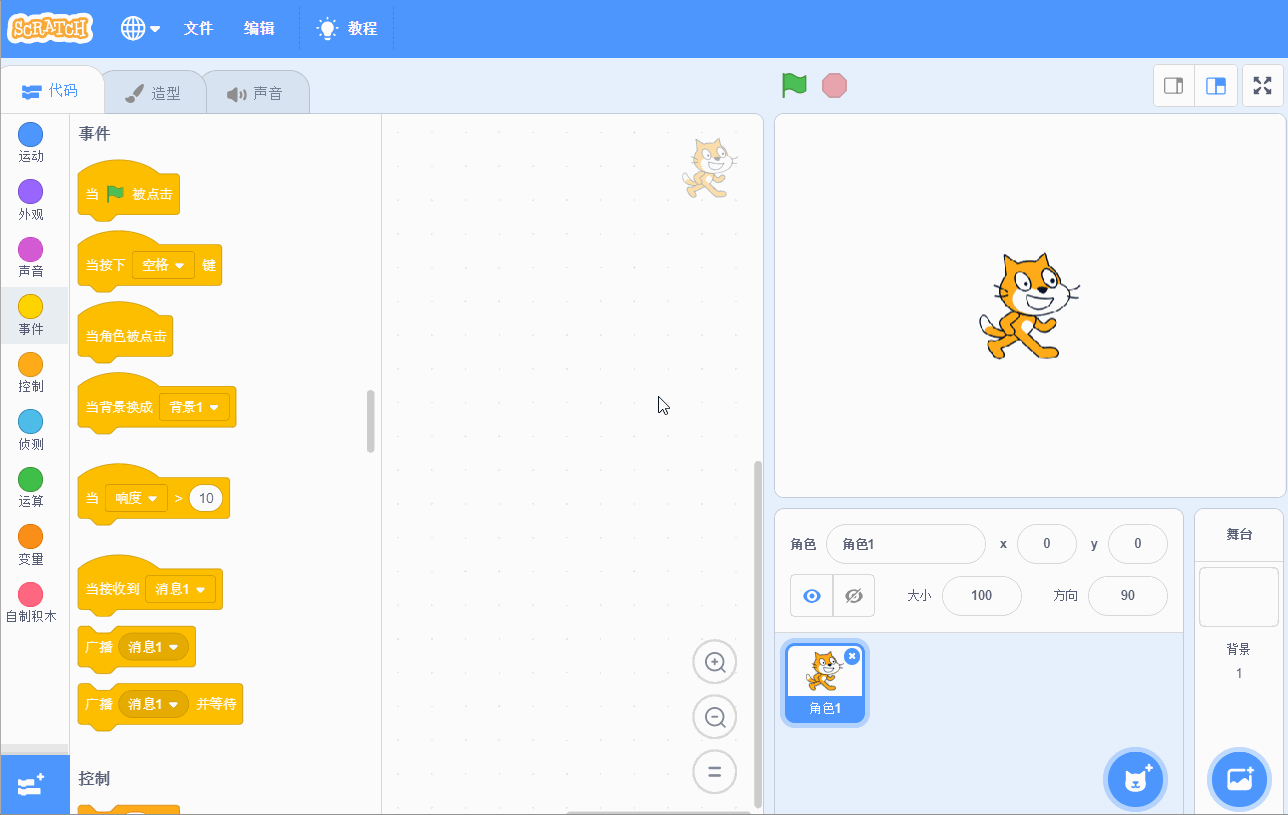Open the 编辑 menu
Image resolution: width=1288 pixels, height=815 pixels.
tap(259, 28)
